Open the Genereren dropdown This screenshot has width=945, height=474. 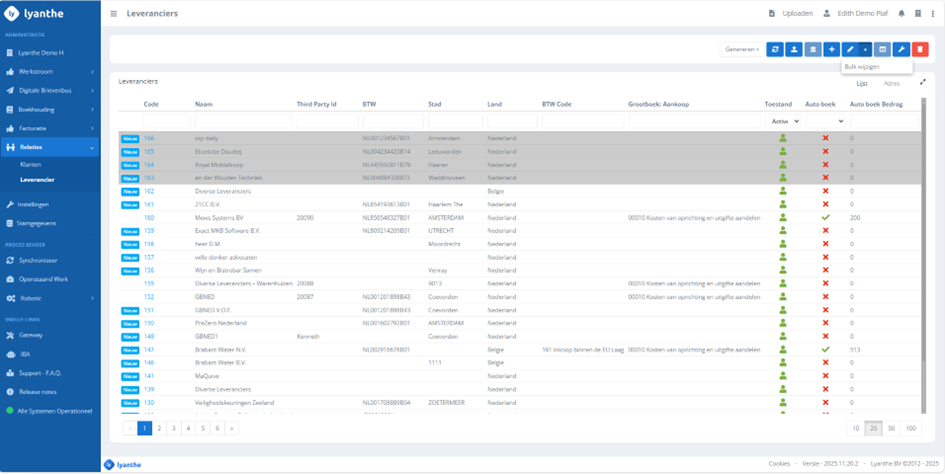point(741,49)
